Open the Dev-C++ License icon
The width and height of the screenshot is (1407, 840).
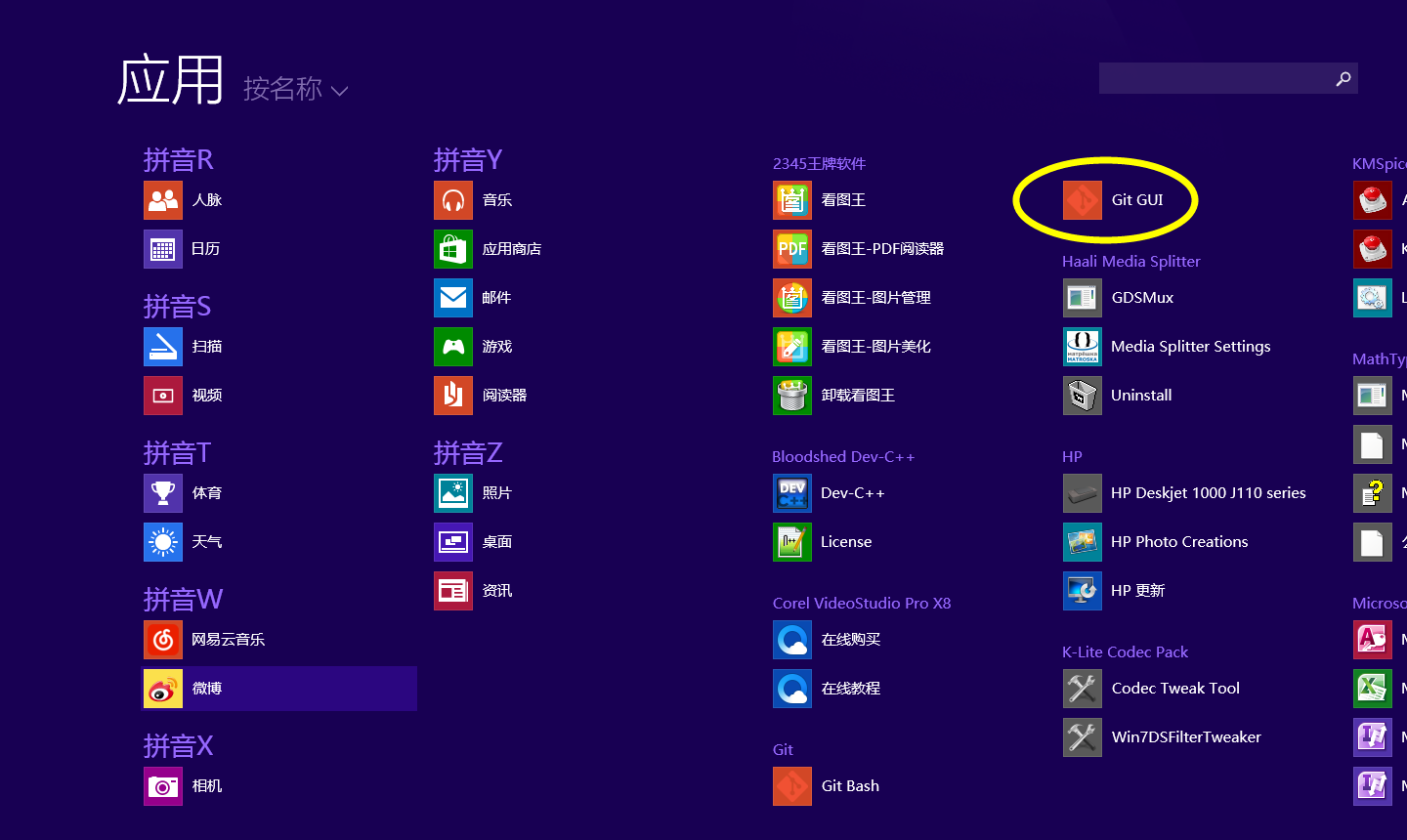click(x=792, y=542)
